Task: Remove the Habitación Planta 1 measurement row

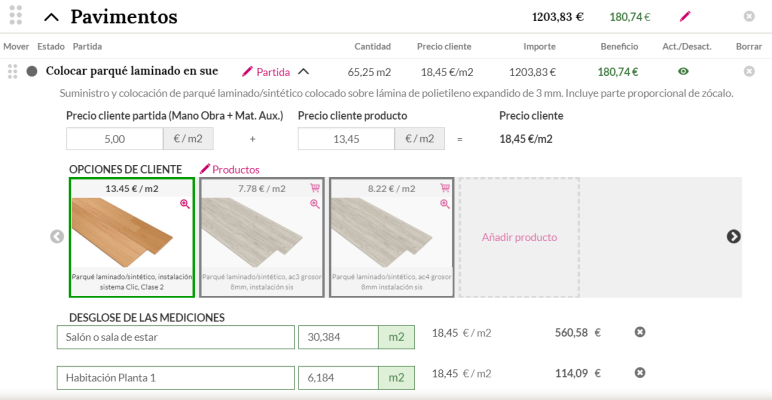Action: click(640, 373)
